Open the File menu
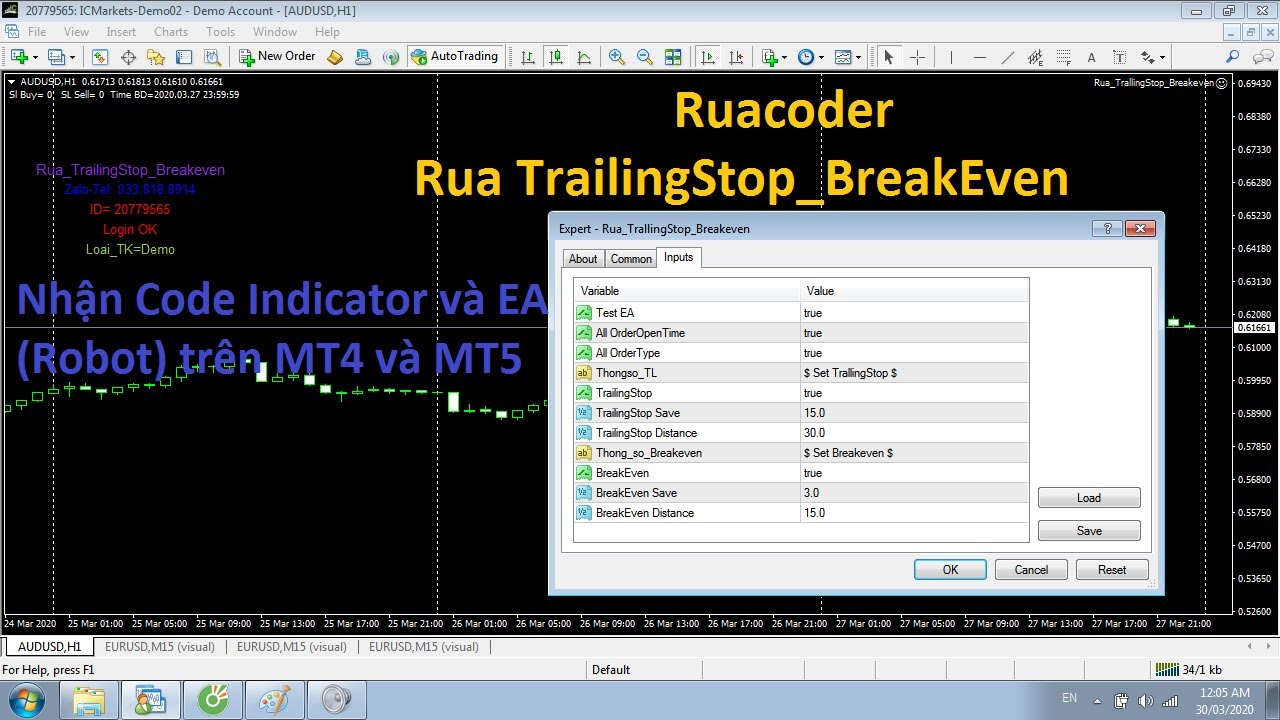This screenshot has width=1280, height=720. (37, 32)
